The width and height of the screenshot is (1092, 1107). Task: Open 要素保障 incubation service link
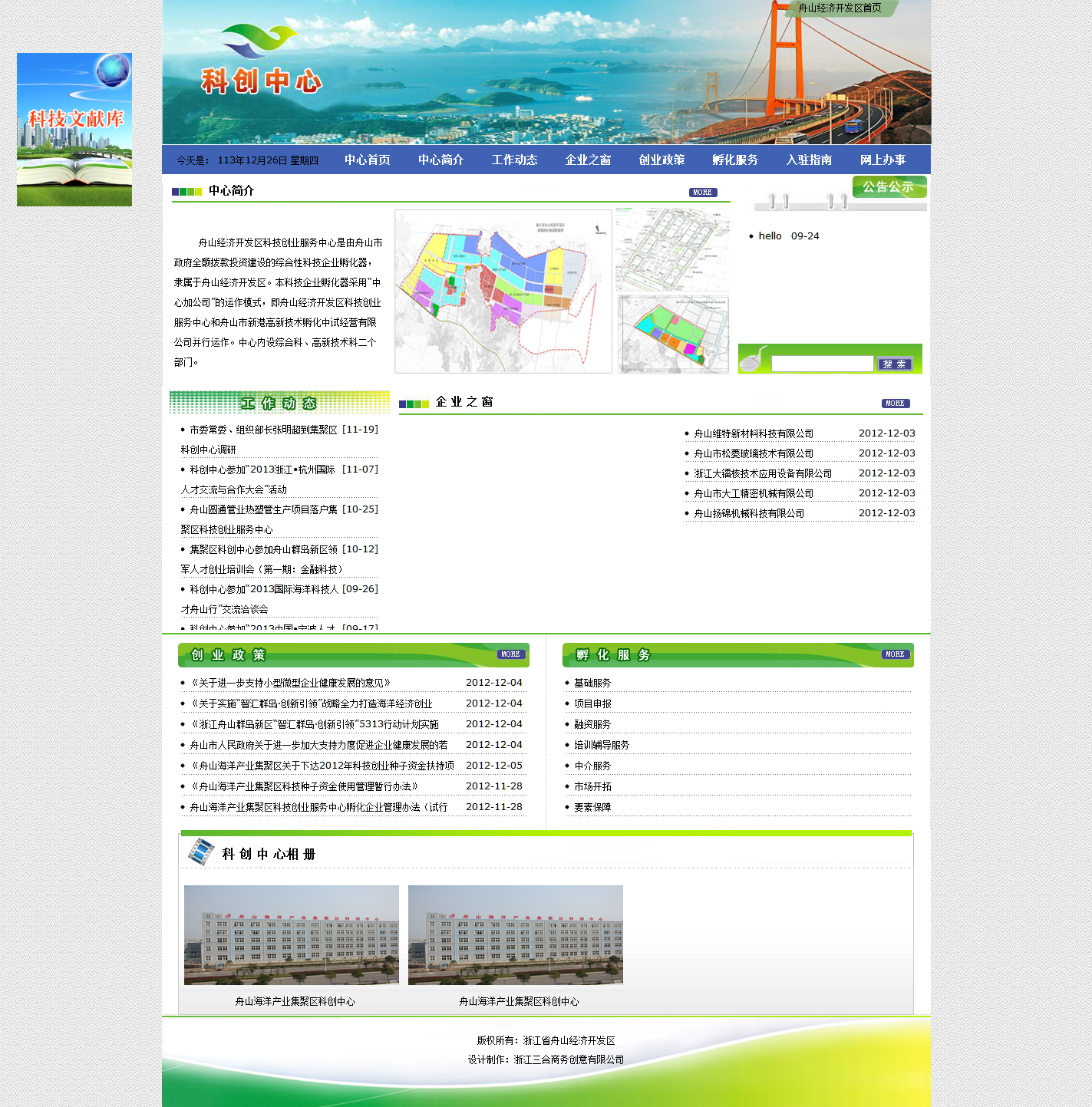coord(592,807)
